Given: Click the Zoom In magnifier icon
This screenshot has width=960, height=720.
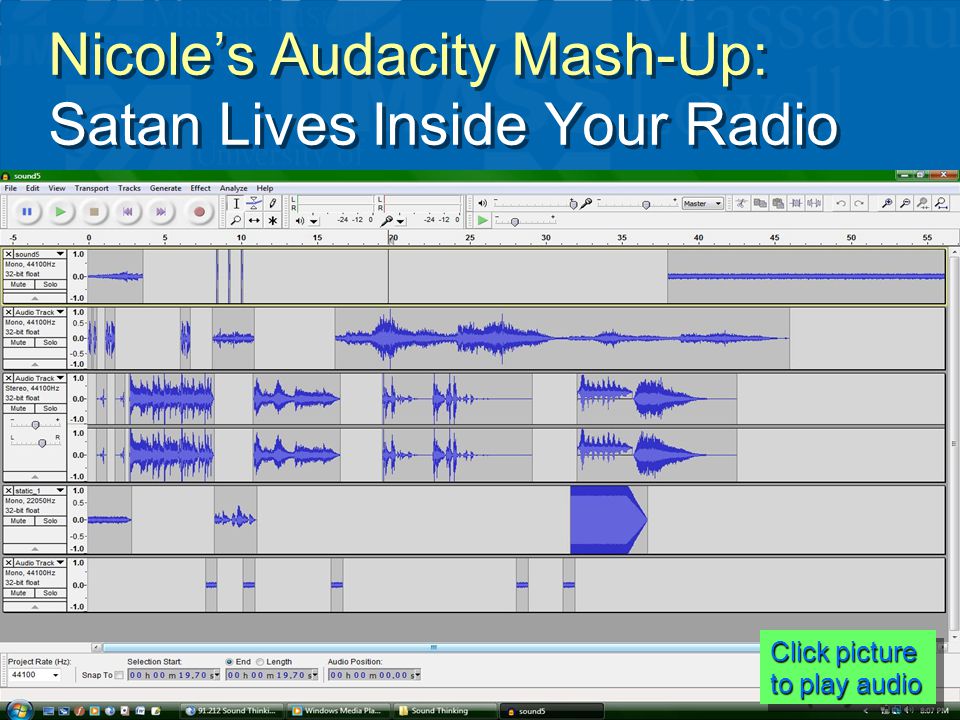Looking at the screenshot, I should pyautogui.click(x=887, y=203).
